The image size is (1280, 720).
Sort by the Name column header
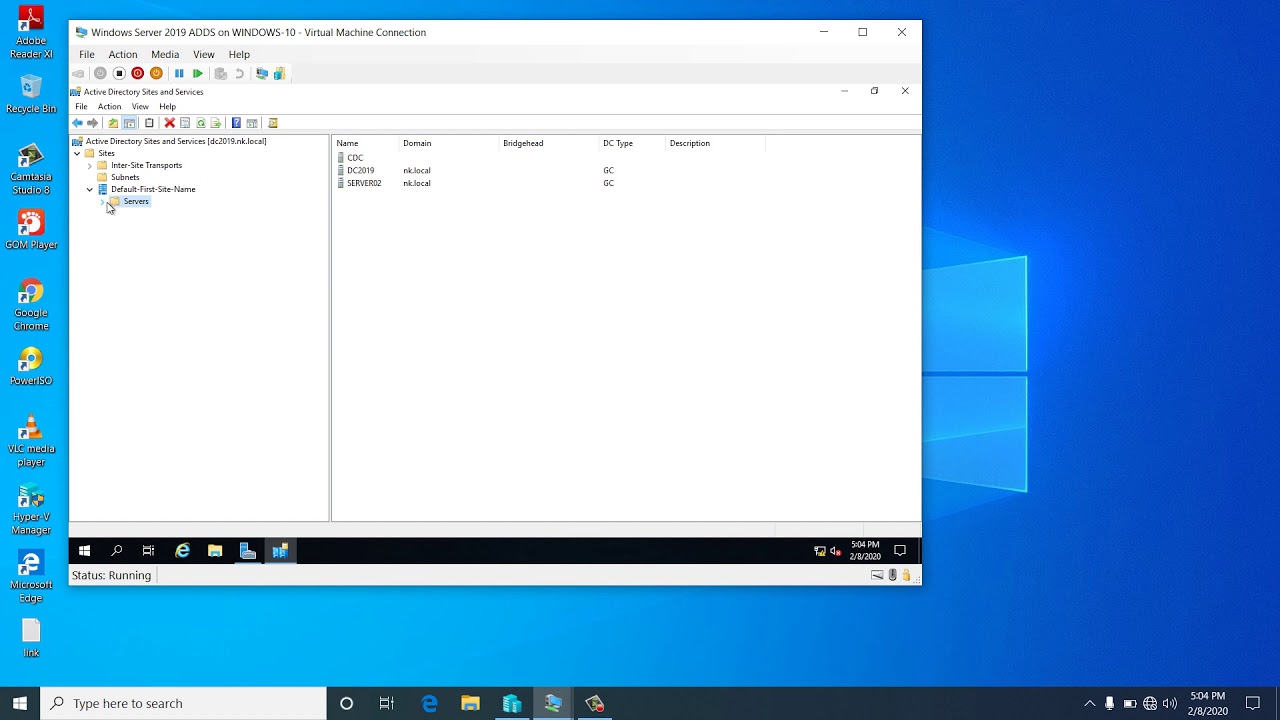coord(366,144)
